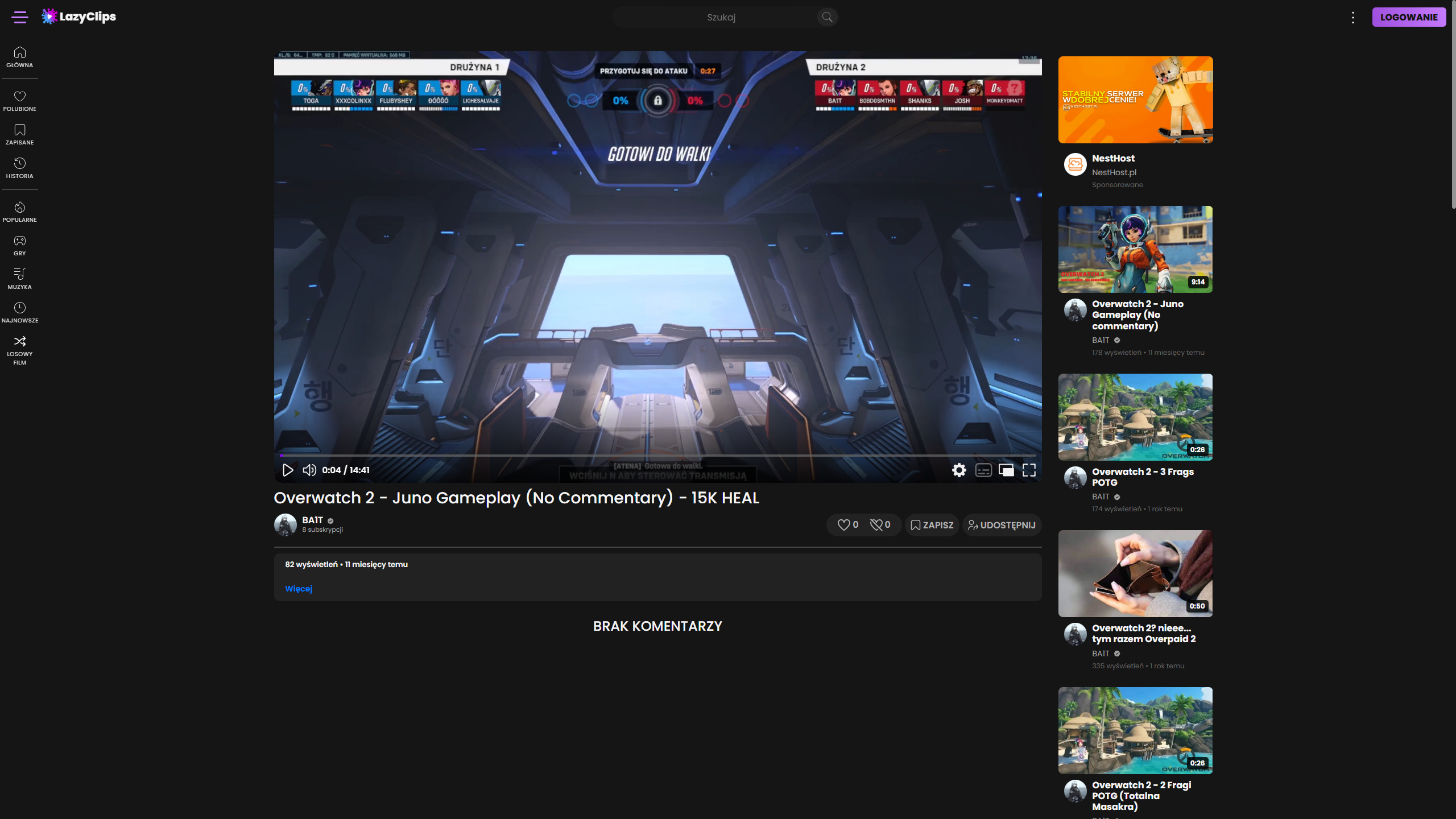The width and height of the screenshot is (1456, 819).
Task: Click the video title Overwatch 2 - Juno Gameplay 15K HEAL
Action: [516, 498]
